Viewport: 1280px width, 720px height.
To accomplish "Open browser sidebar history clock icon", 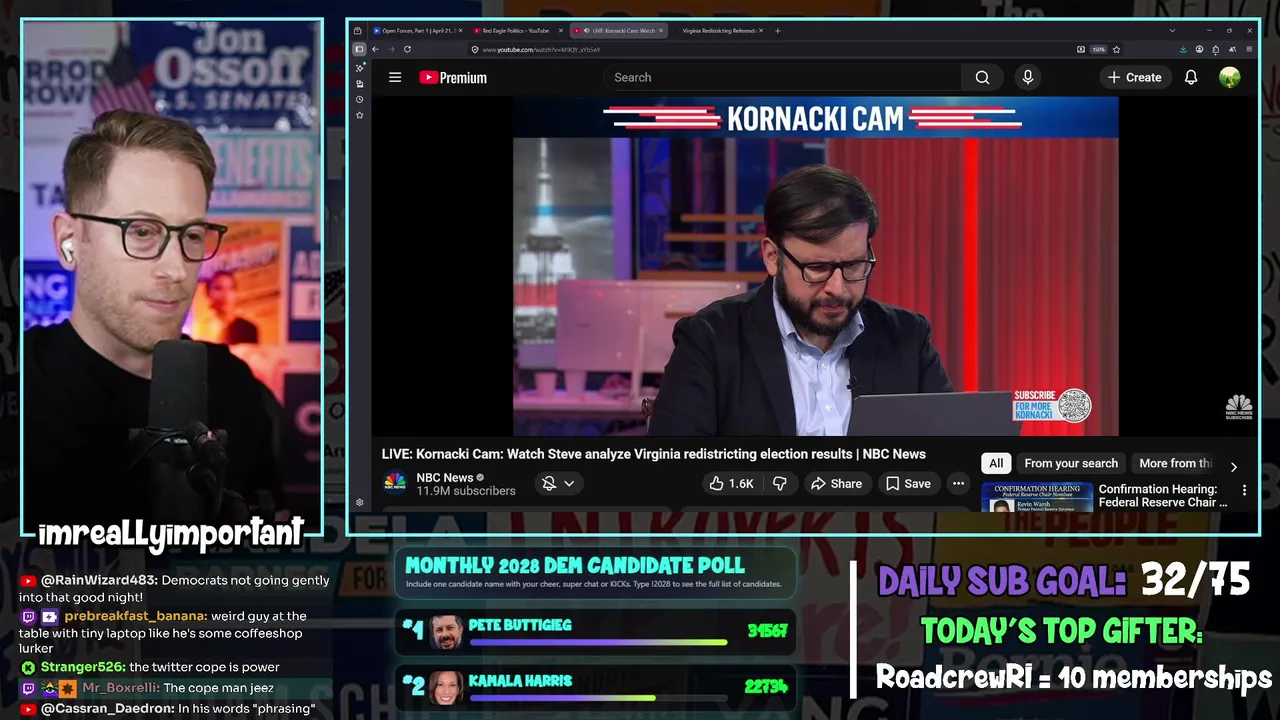I will [x=360, y=99].
